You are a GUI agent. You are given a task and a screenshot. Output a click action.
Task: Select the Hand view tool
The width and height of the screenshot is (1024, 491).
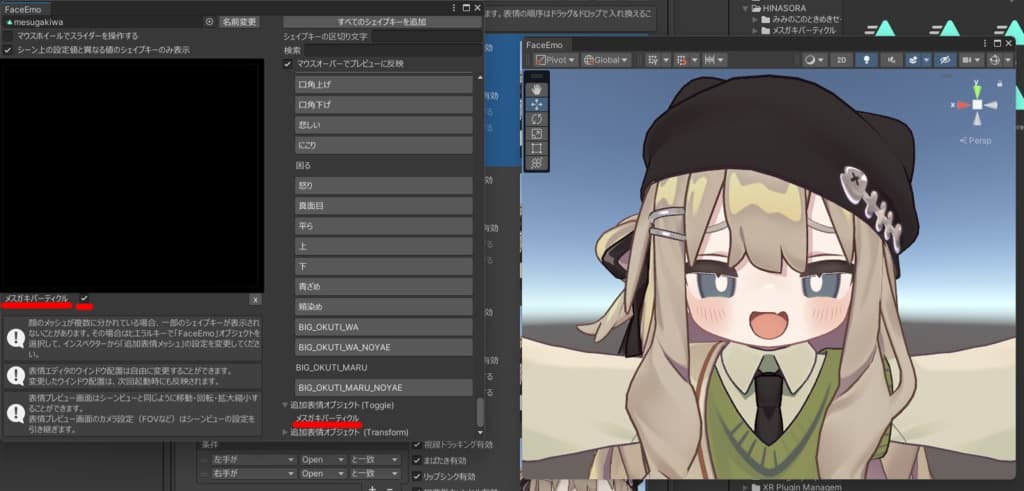537,89
